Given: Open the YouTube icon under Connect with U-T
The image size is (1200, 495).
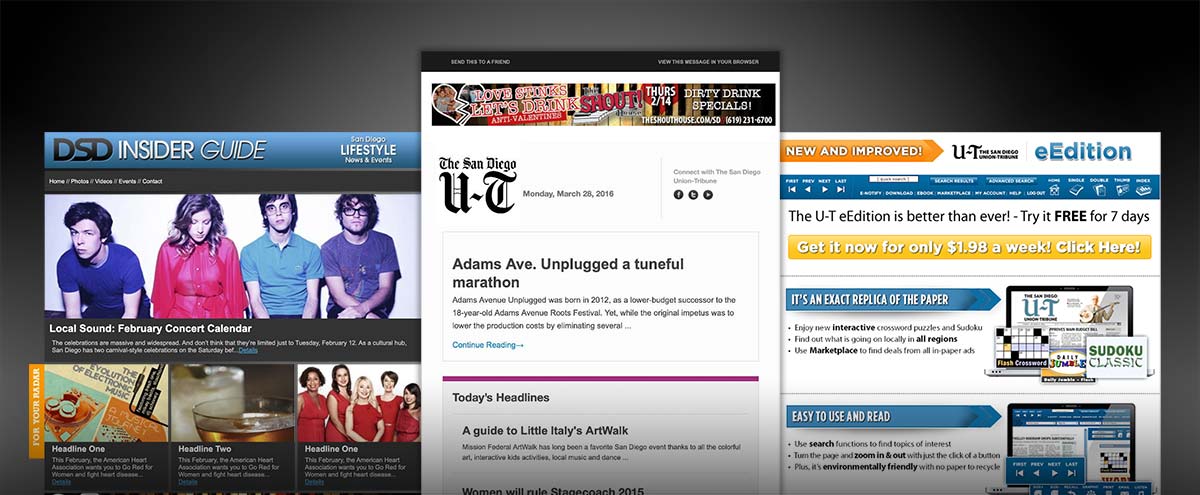Looking at the screenshot, I should pyautogui.click(x=708, y=195).
